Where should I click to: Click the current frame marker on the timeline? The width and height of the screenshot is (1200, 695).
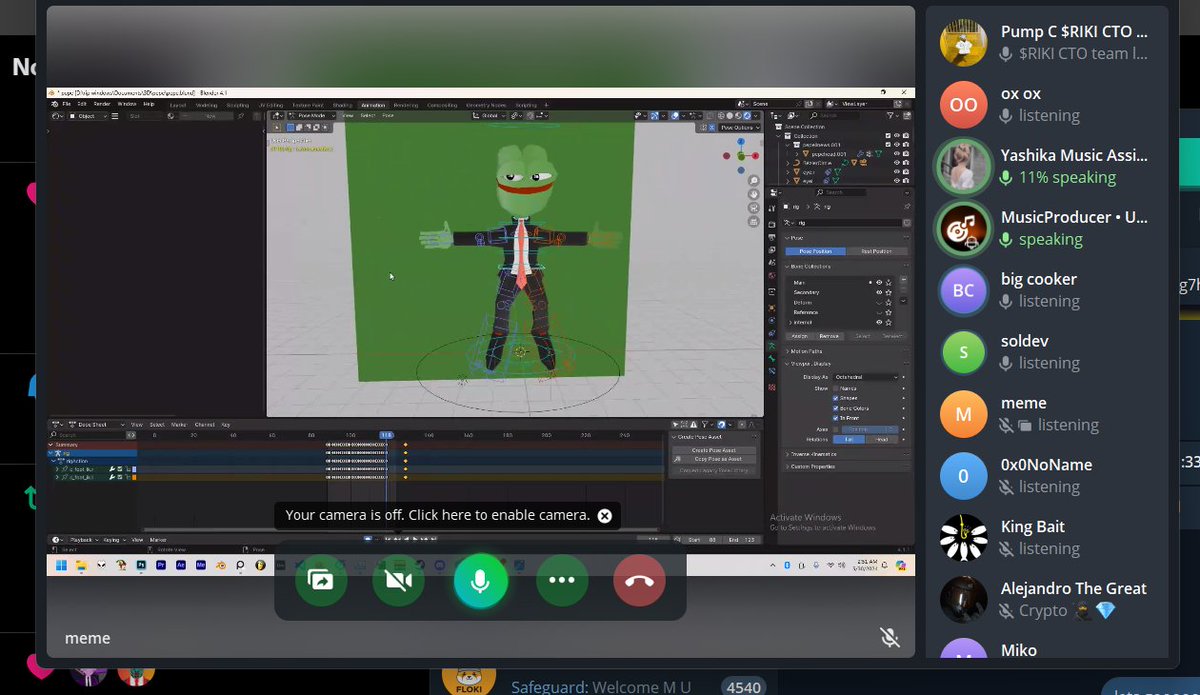[x=386, y=435]
